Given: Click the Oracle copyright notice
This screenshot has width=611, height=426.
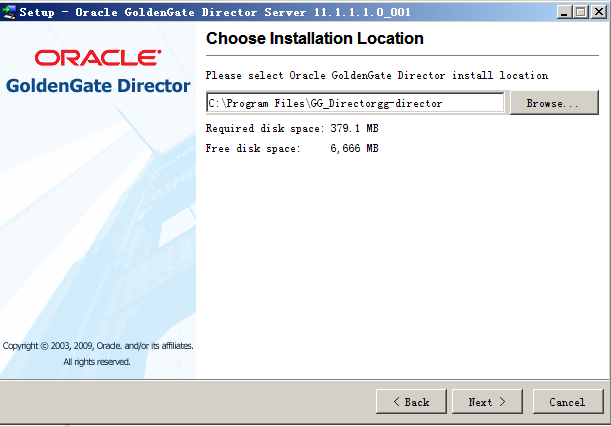Looking at the screenshot, I should [x=98, y=354].
